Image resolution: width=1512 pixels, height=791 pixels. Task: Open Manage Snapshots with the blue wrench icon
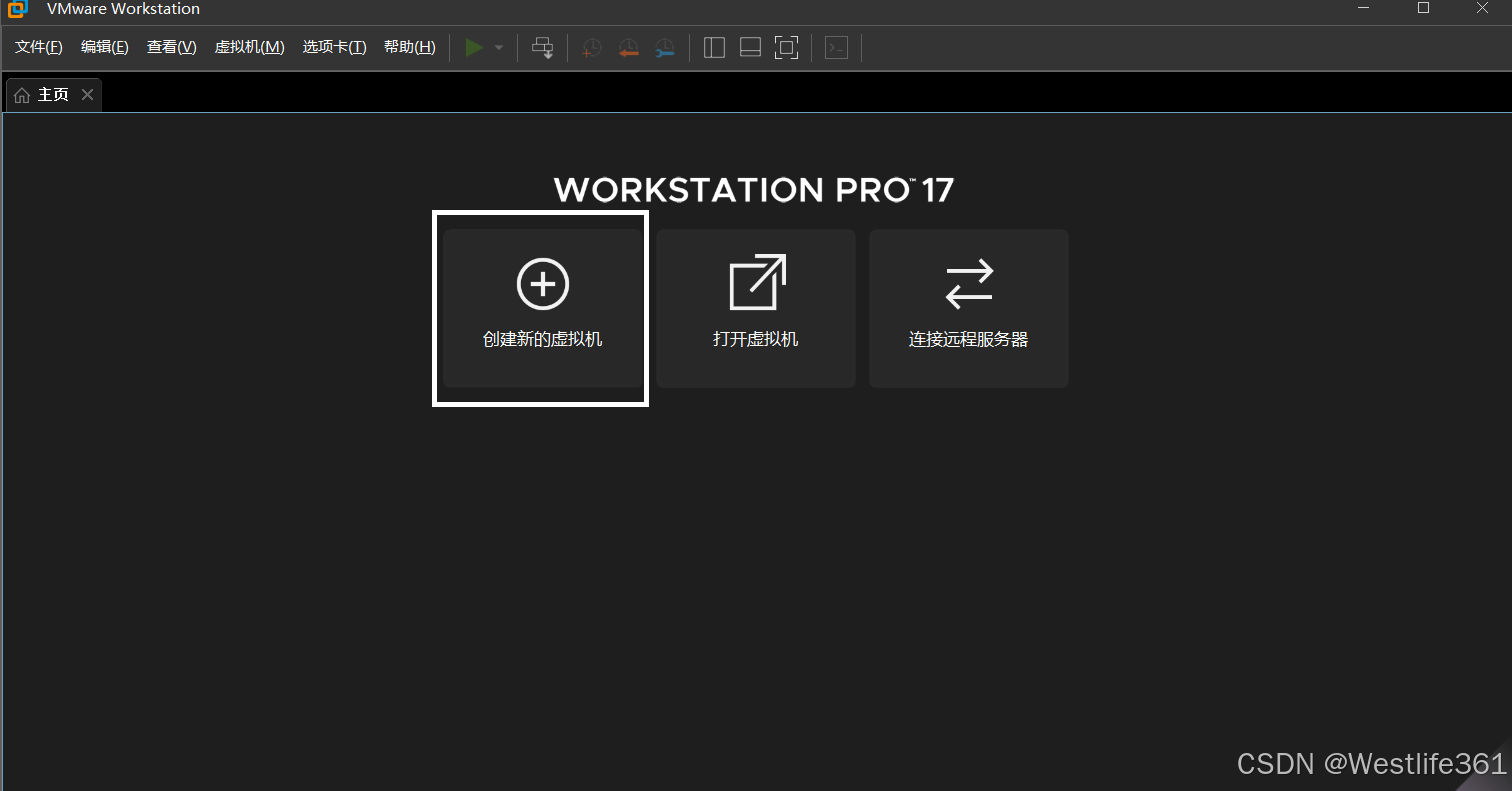click(x=664, y=47)
